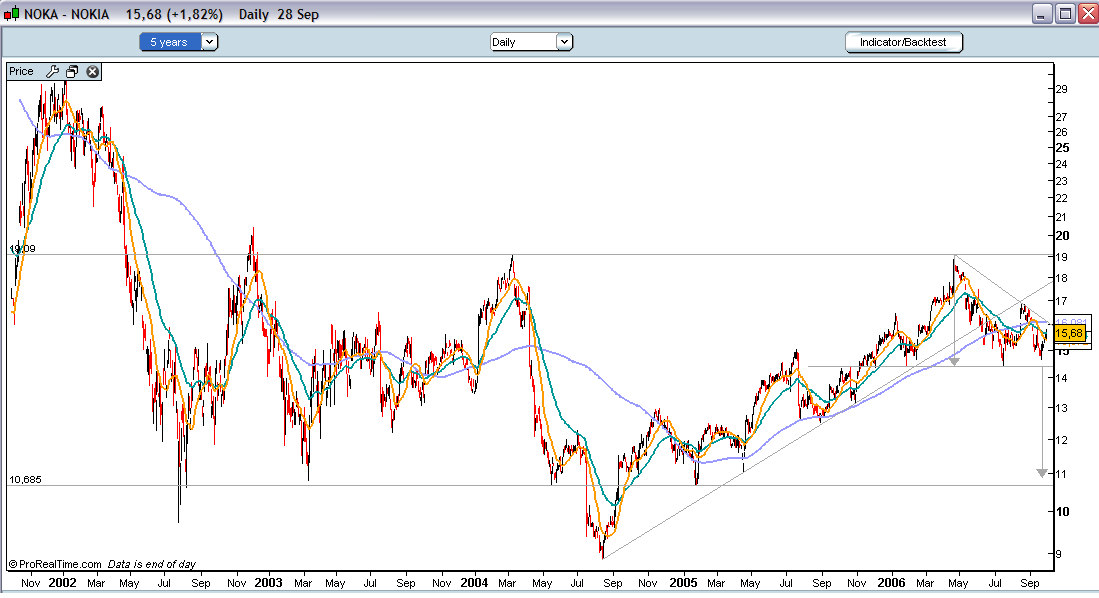The width and height of the screenshot is (1099, 598).
Task: Click the 2005 year label on the time axis
Action: click(683, 583)
